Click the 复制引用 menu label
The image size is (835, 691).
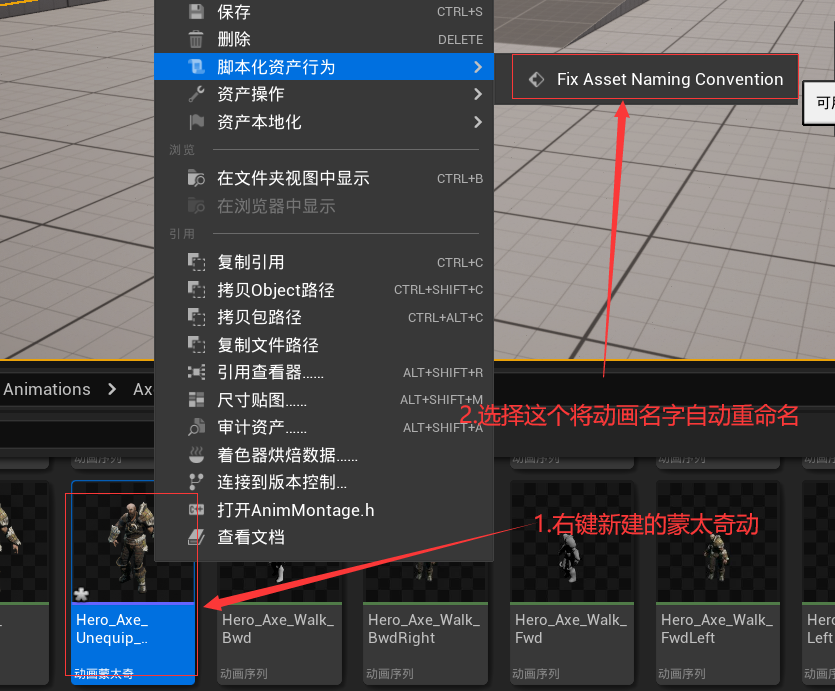[251, 262]
